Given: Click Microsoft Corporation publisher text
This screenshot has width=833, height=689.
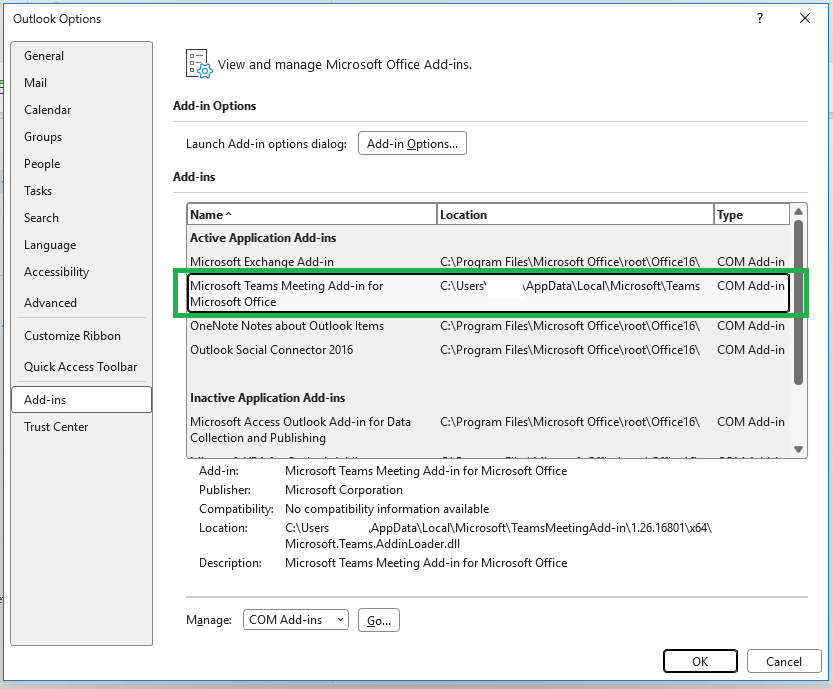Looking at the screenshot, I should (344, 490).
